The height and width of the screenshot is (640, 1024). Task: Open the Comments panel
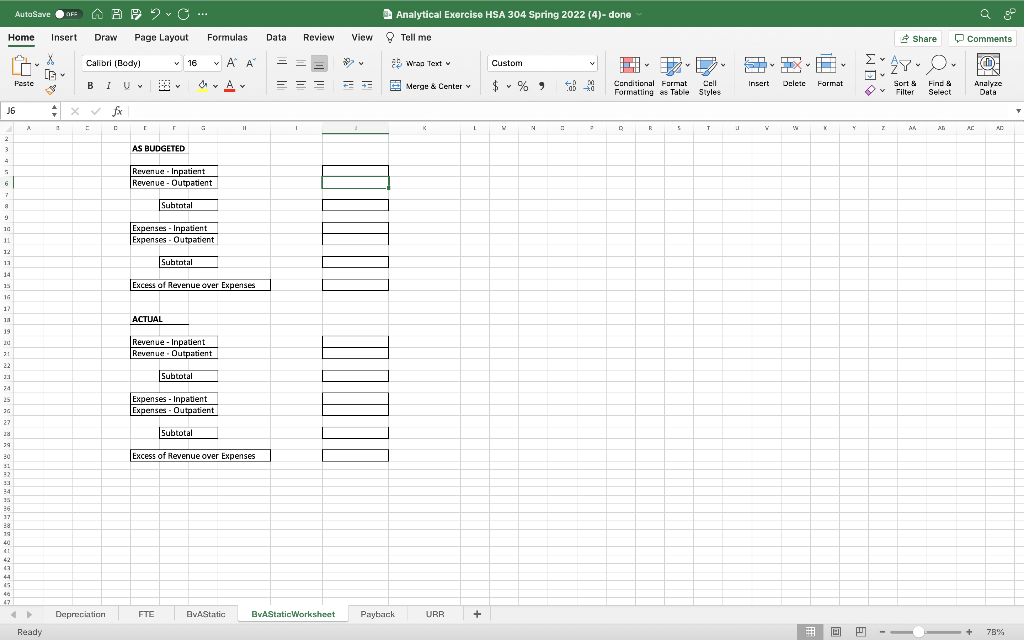(x=983, y=37)
